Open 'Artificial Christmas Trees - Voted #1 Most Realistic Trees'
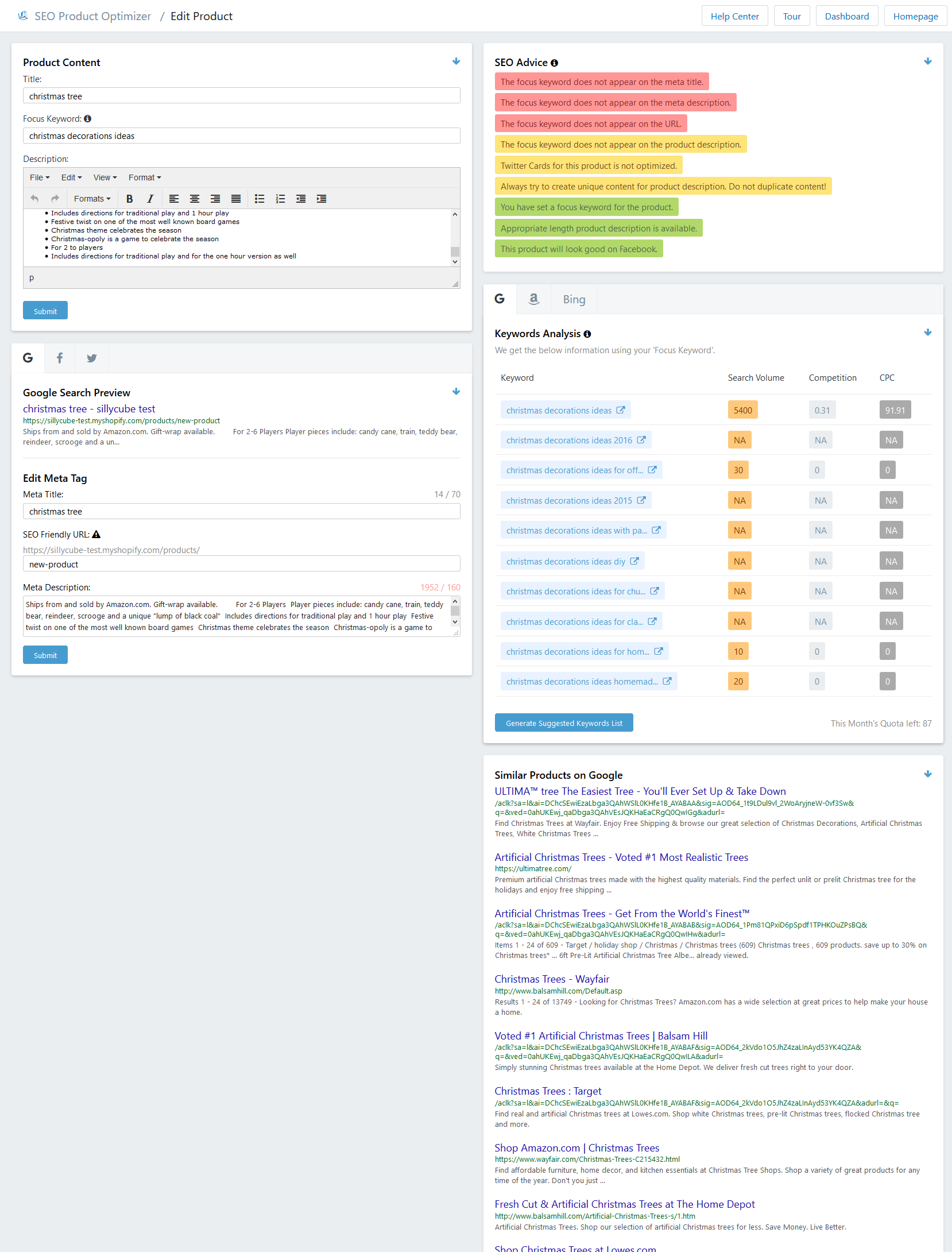This screenshot has height=1252, width=952. click(621, 857)
